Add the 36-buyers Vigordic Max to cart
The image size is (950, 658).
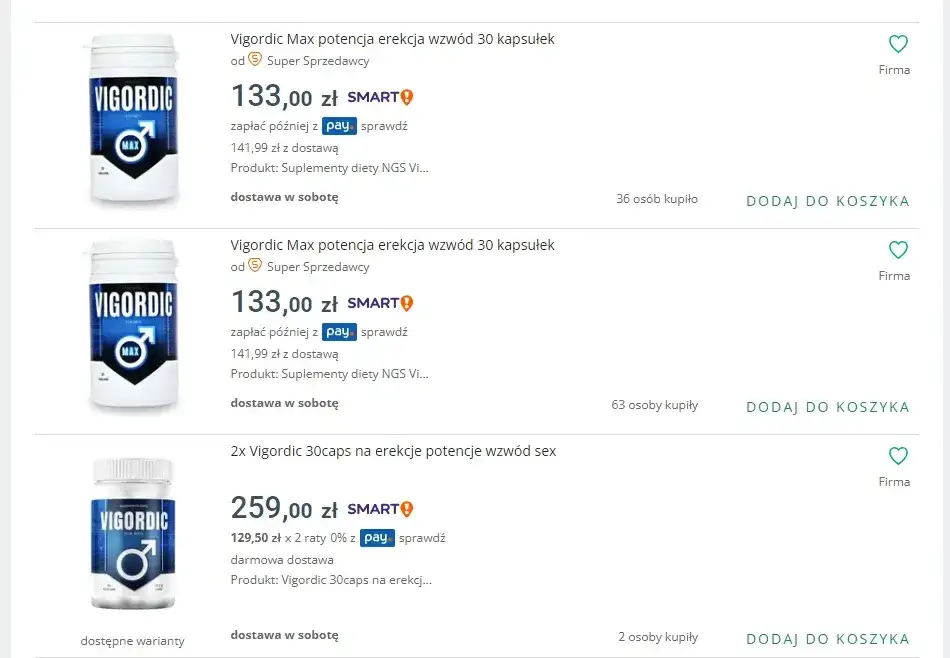tap(827, 201)
